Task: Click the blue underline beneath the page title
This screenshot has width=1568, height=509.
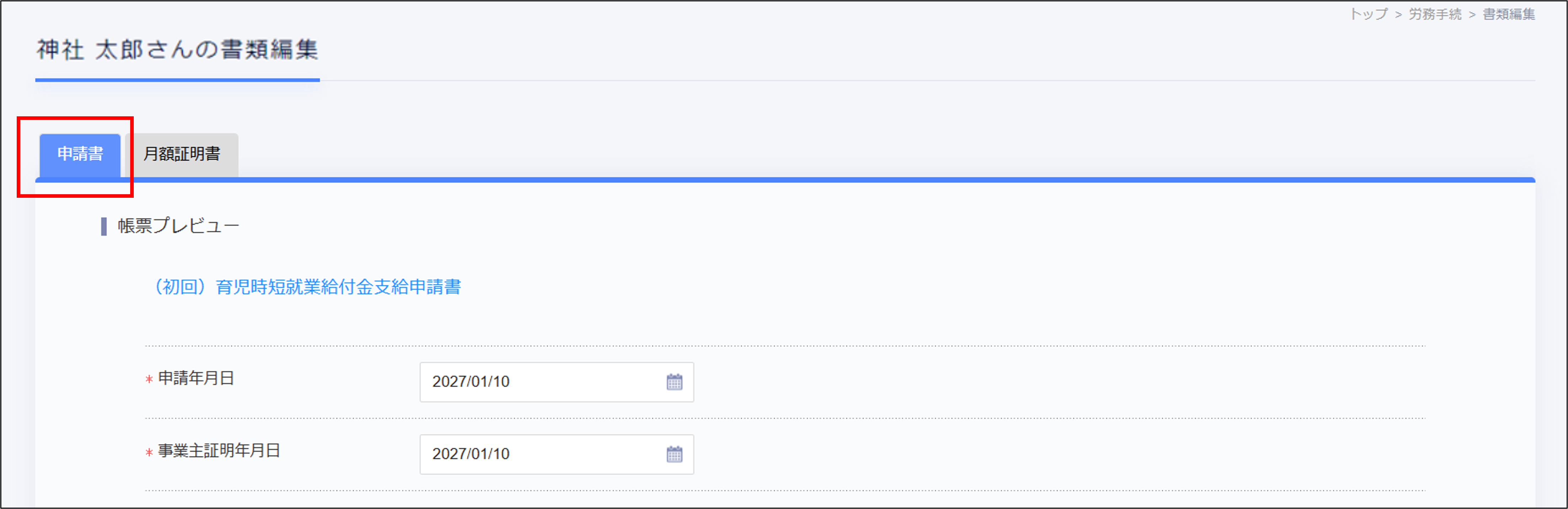Action: (177, 80)
